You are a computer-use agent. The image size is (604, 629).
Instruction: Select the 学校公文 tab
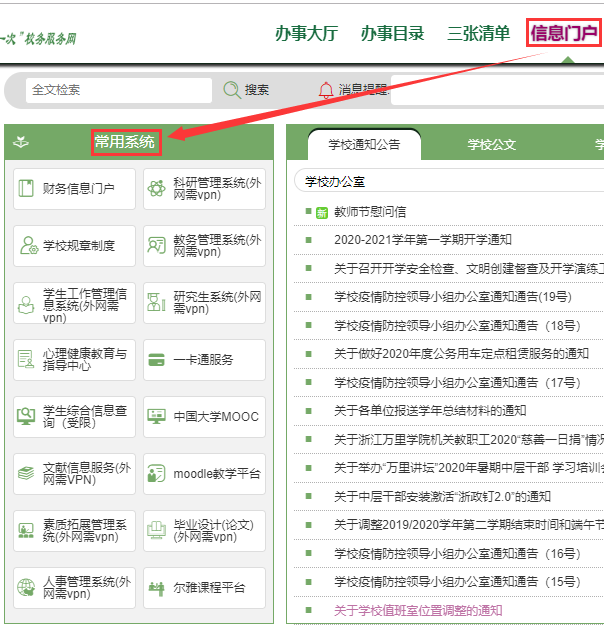[492, 144]
